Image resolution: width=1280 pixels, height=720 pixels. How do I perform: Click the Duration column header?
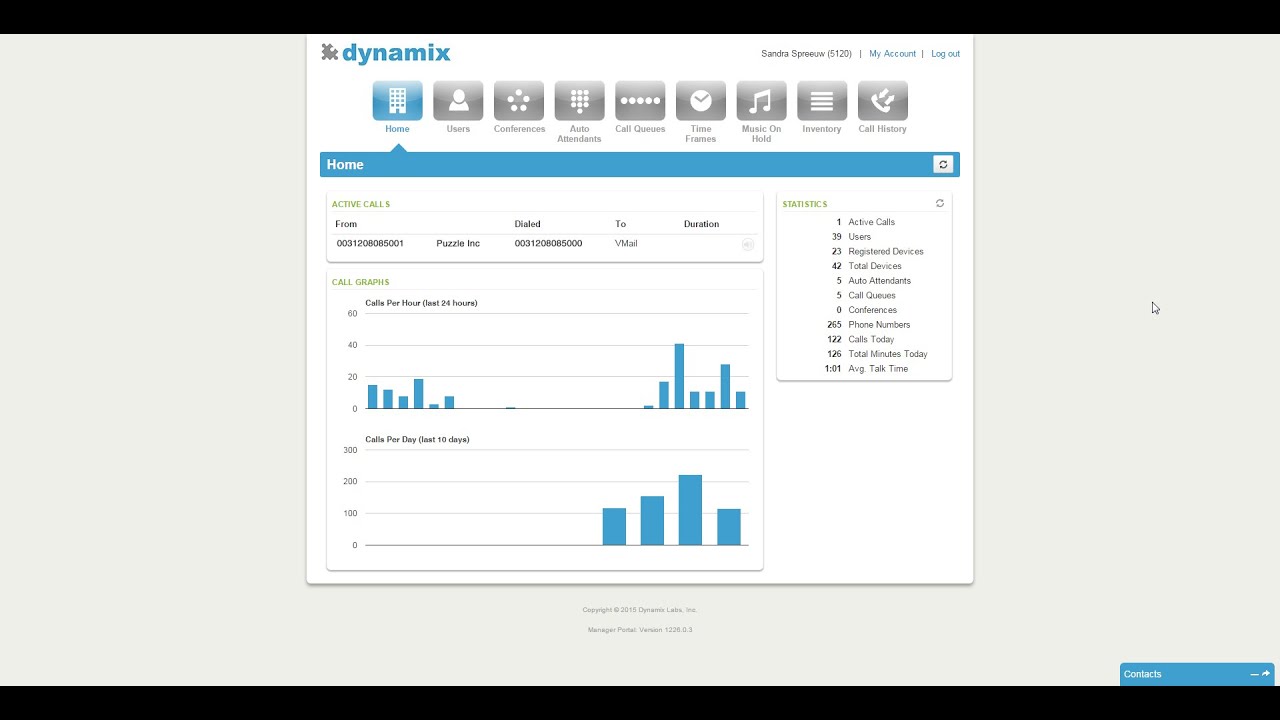coord(701,224)
